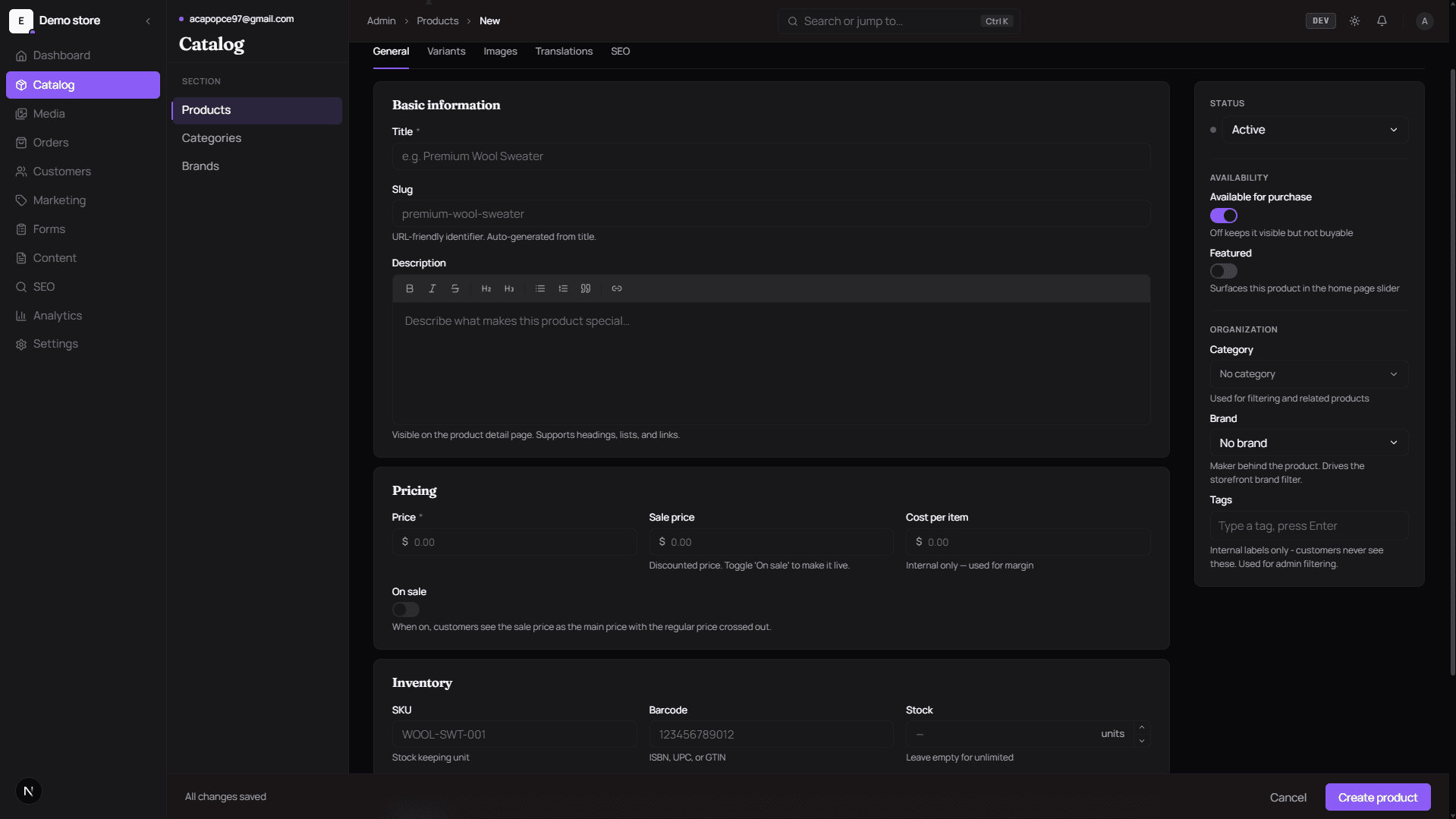Open Marketing section in sidebar

click(x=83, y=200)
